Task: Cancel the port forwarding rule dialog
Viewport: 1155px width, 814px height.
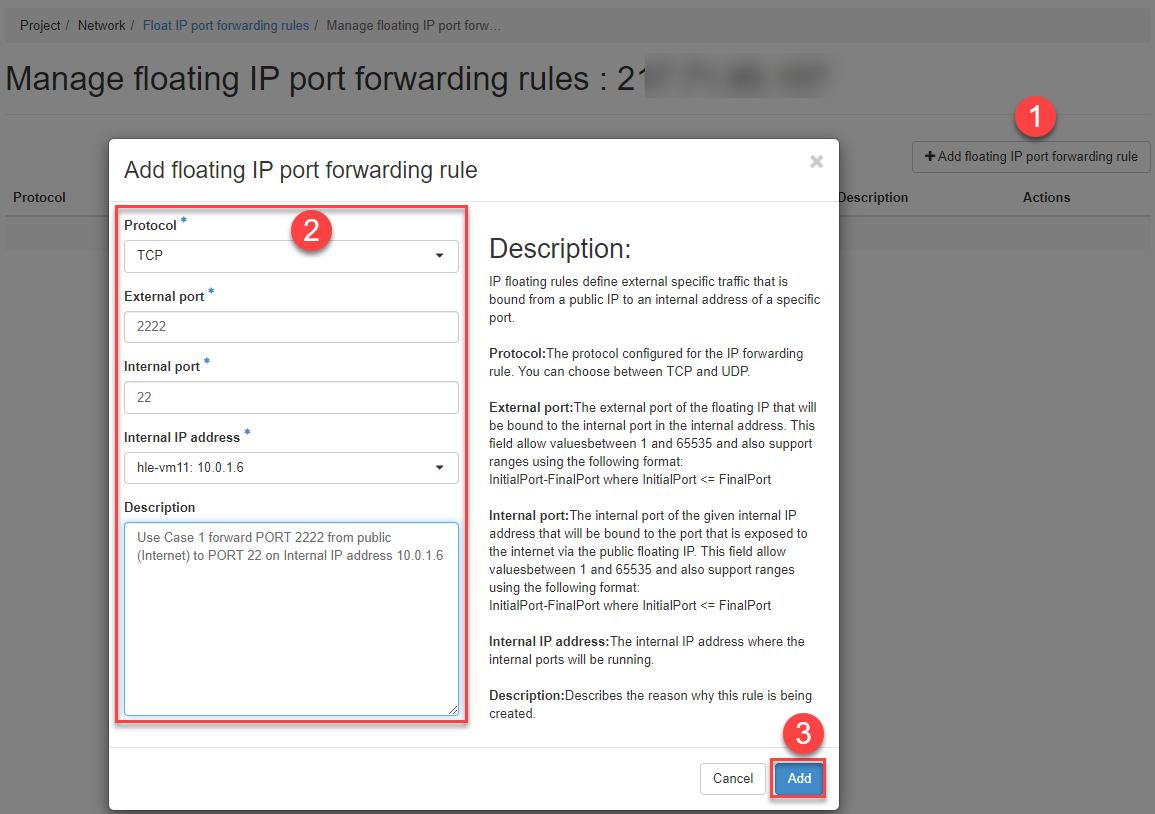Action: (x=732, y=779)
